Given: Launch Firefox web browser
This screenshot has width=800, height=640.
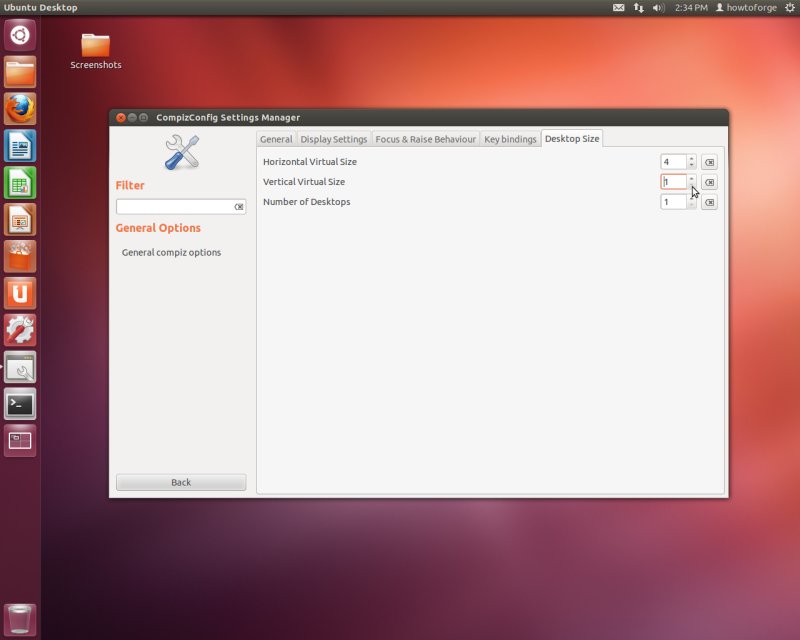Looking at the screenshot, I should pos(20,109).
